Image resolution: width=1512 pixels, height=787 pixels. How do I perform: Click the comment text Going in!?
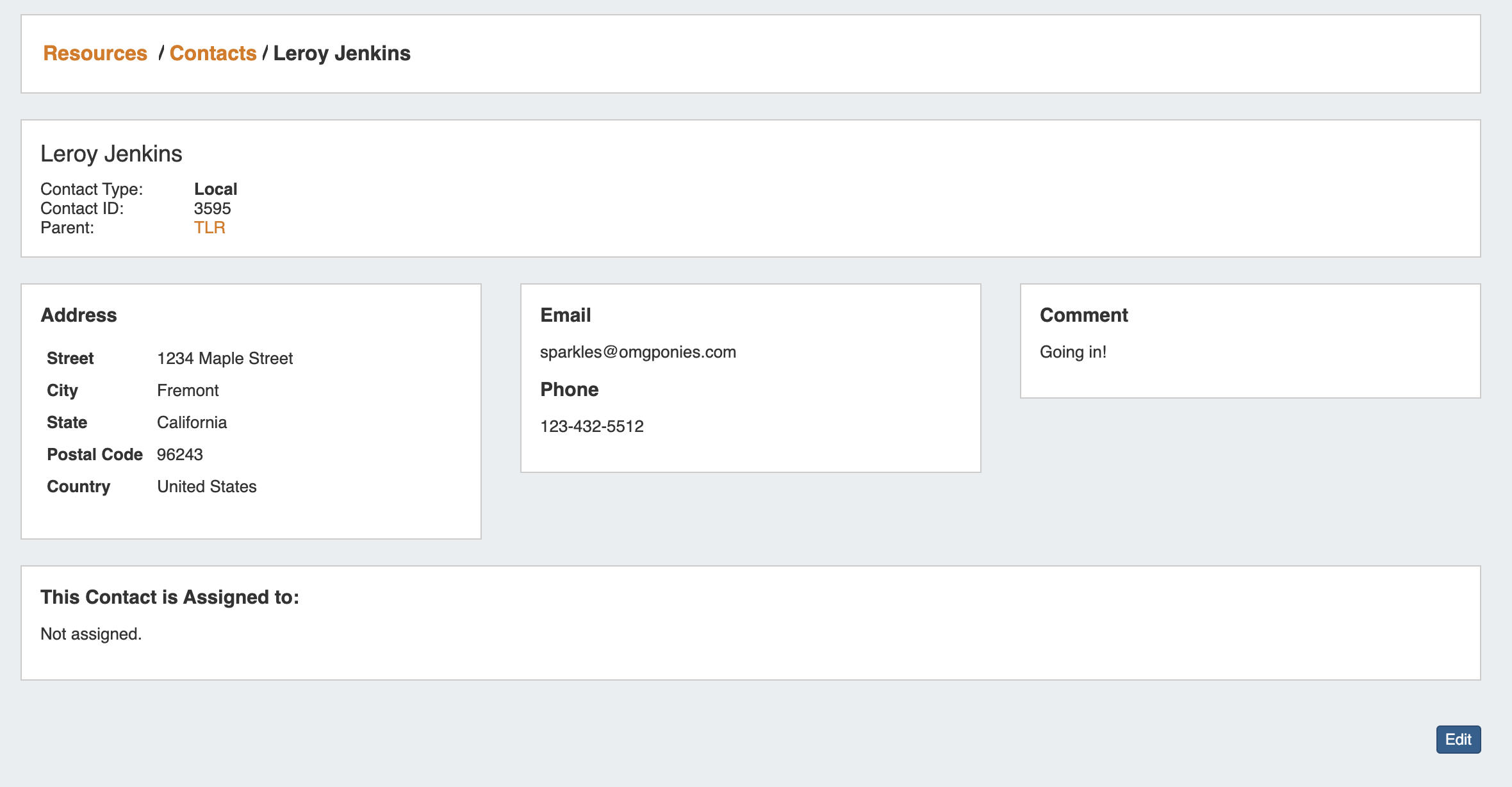click(x=1072, y=352)
